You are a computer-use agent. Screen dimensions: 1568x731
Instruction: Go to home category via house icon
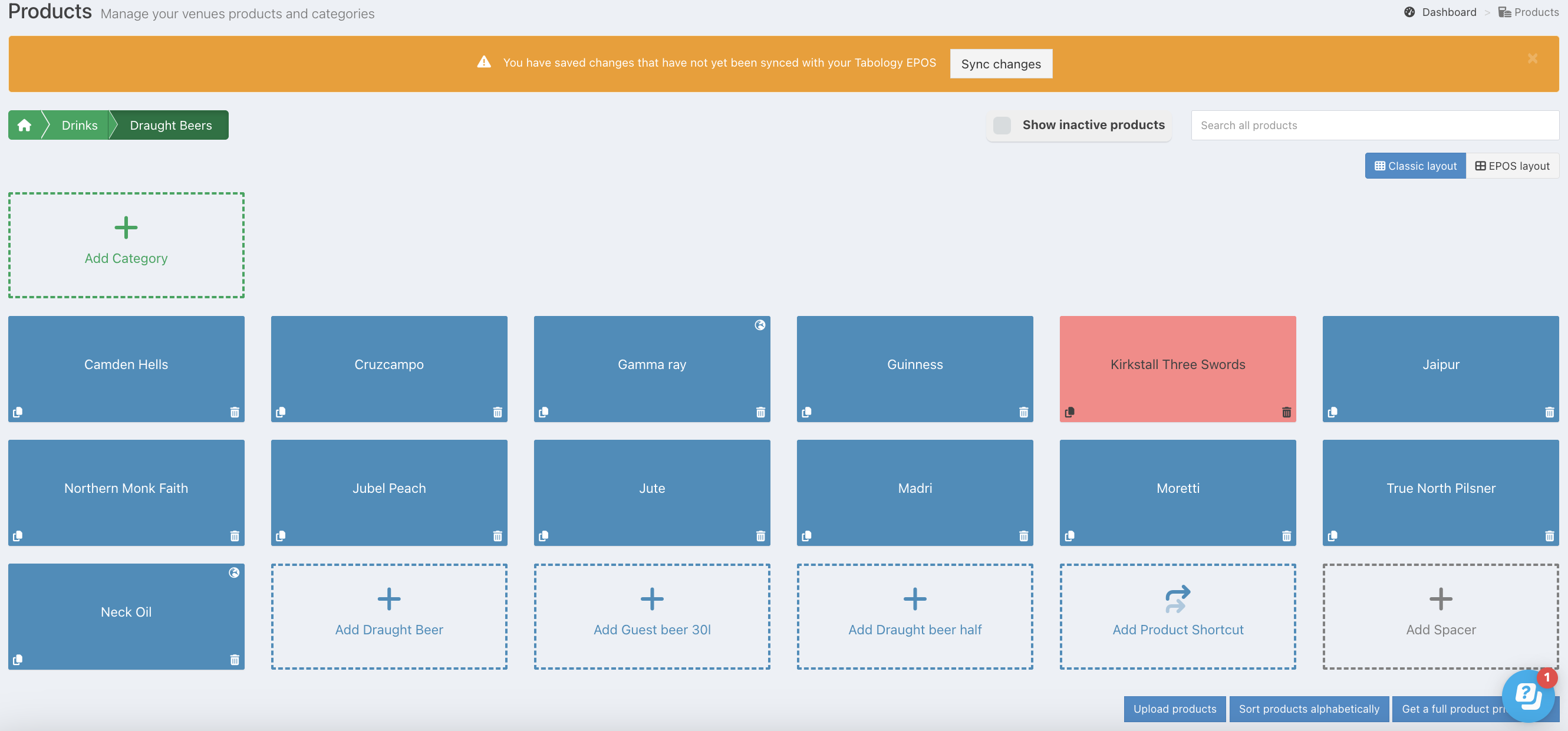point(24,125)
